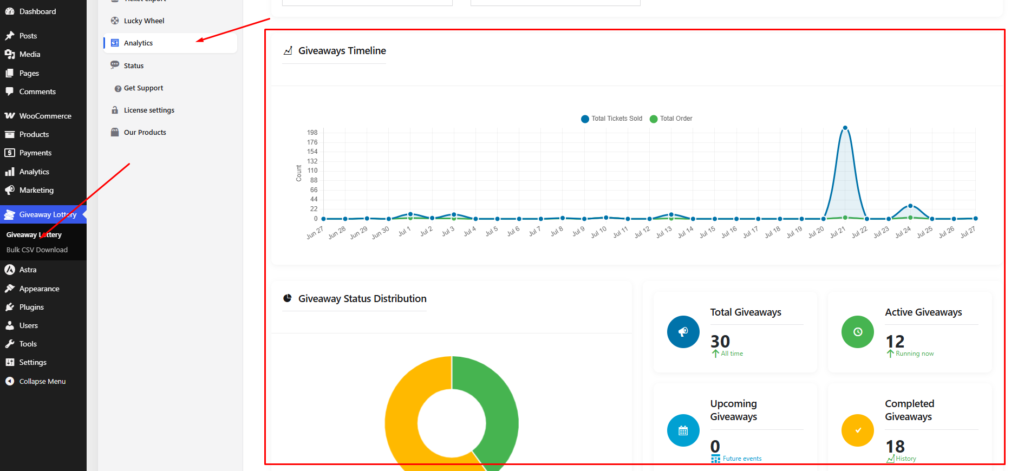This screenshot has width=1024, height=471.
Task: Click the Total Giveaways megaphone icon
Action: pyautogui.click(x=683, y=332)
